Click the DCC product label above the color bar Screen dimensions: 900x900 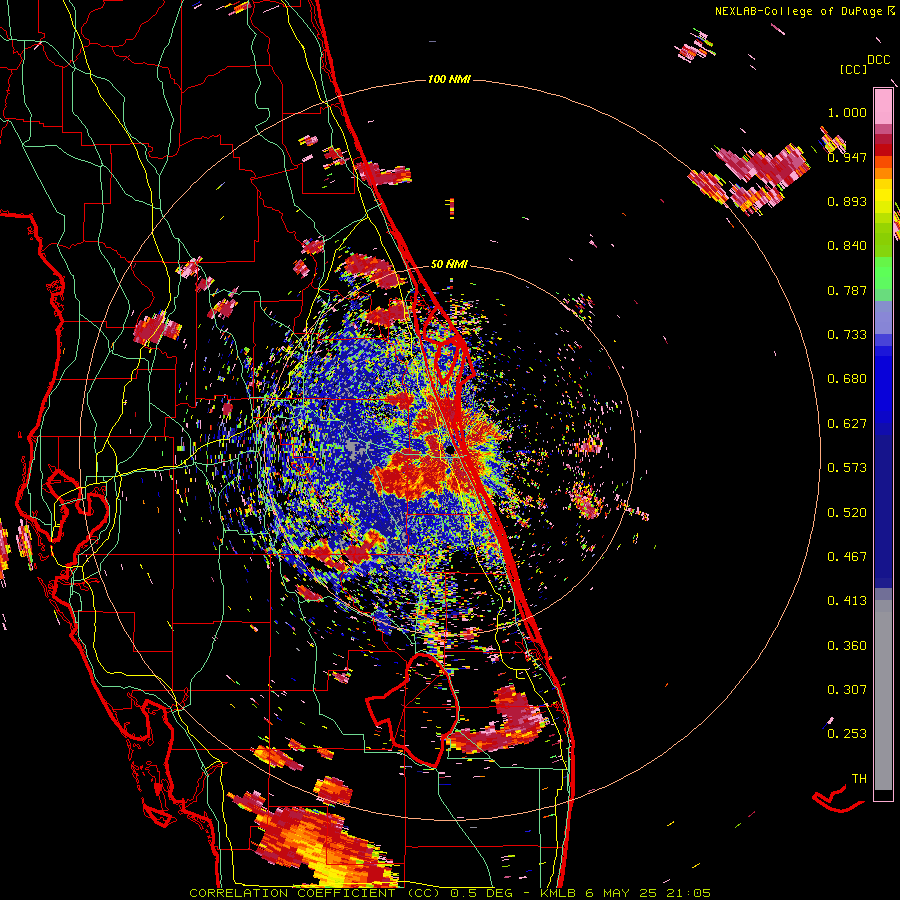pyautogui.click(x=878, y=60)
